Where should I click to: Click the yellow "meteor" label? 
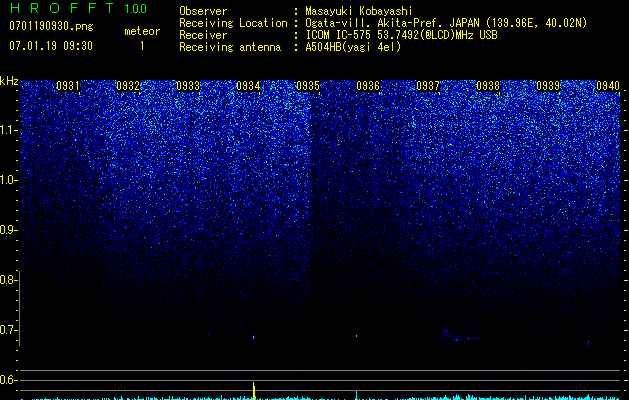[142, 31]
